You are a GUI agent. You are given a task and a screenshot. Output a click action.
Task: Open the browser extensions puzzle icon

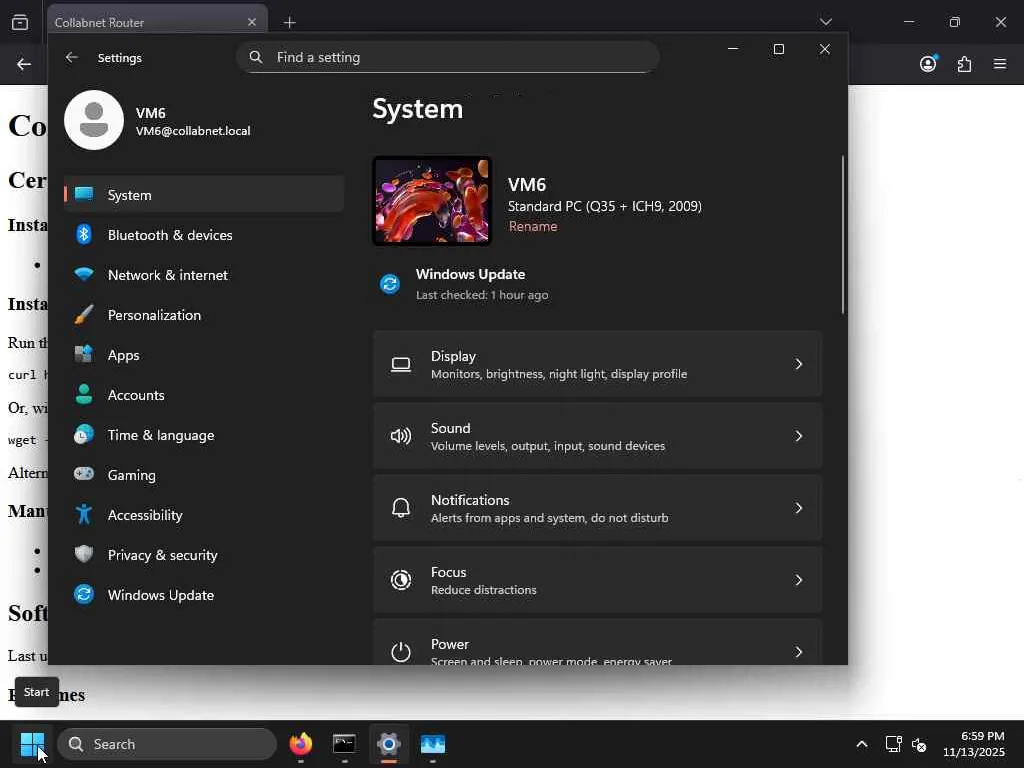click(965, 64)
